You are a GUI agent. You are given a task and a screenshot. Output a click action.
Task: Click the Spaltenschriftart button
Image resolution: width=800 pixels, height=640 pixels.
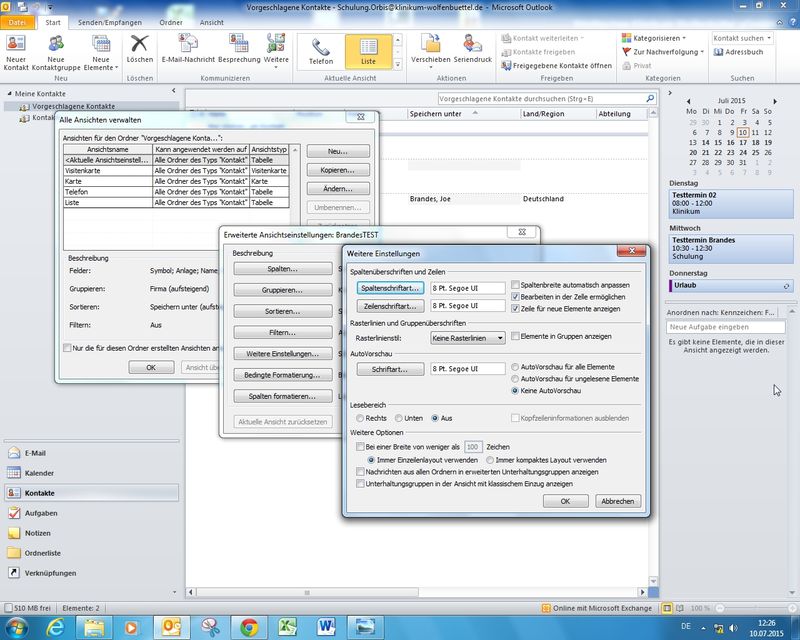(390, 287)
